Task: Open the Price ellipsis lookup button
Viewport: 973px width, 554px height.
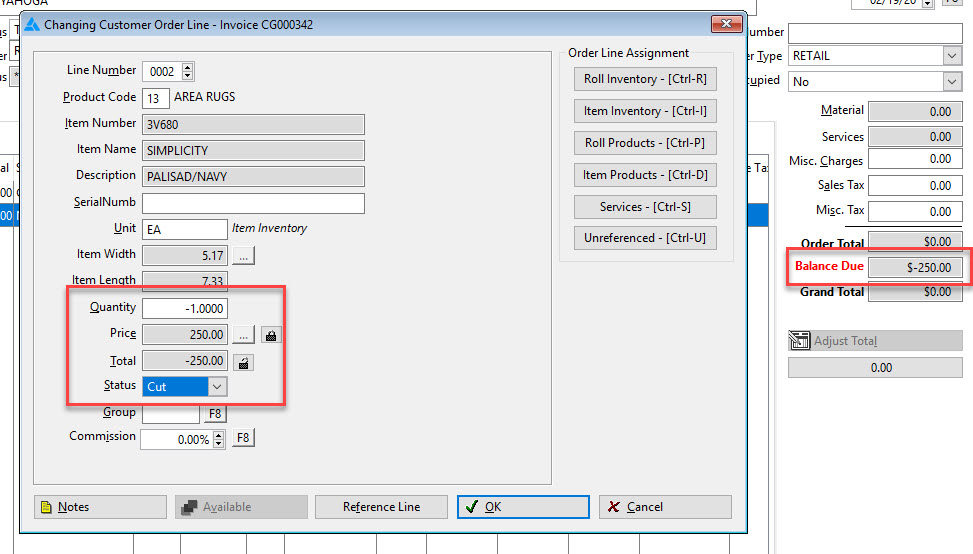Action: coord(244,335)
